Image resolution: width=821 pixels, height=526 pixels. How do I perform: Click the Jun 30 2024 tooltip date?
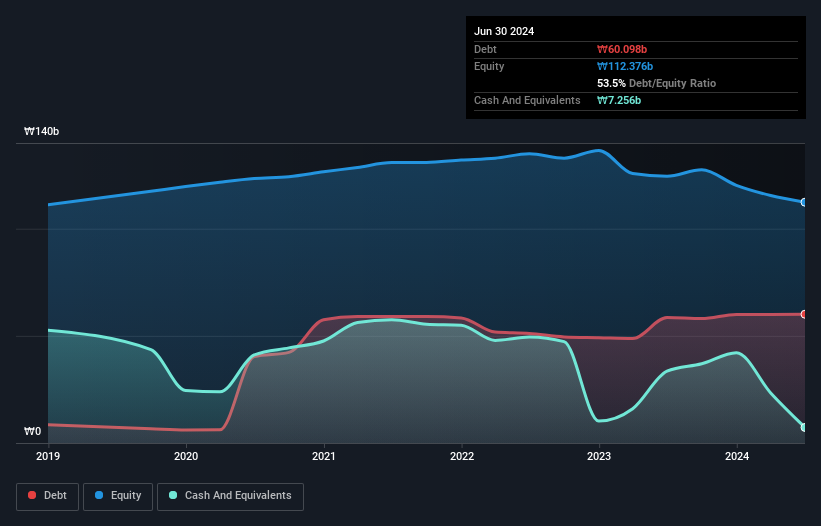(504, 31)
